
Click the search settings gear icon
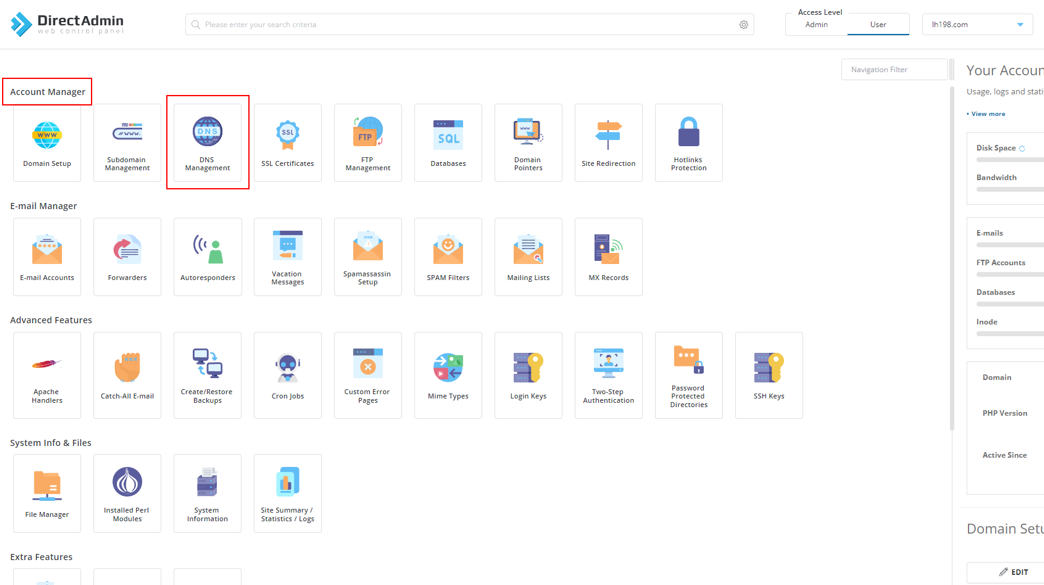tap(743, 25)
